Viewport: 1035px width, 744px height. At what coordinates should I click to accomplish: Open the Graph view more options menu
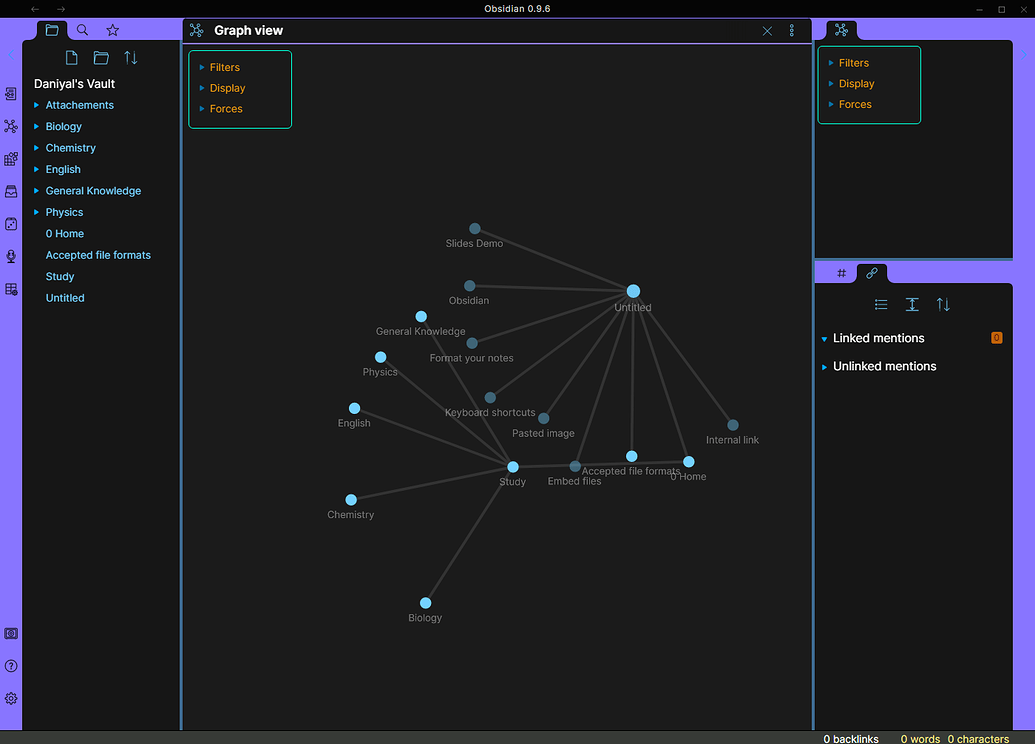[791, 30]
